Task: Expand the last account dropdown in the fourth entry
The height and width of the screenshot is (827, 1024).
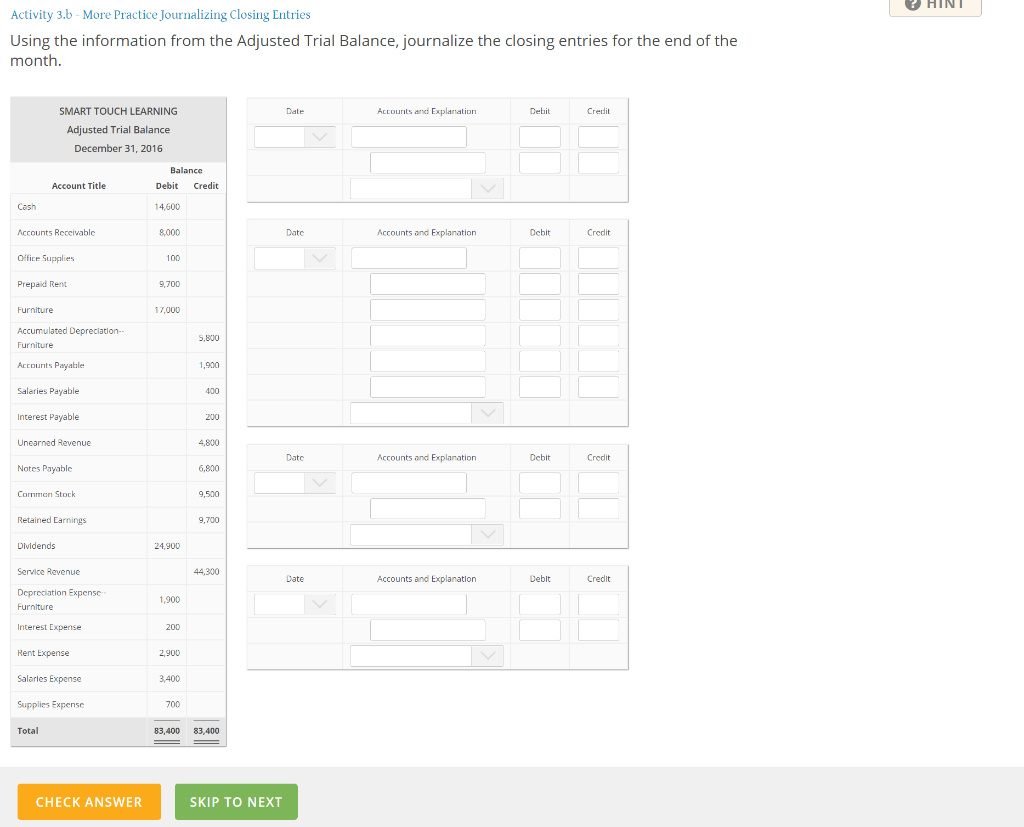Action: point(487,655)
